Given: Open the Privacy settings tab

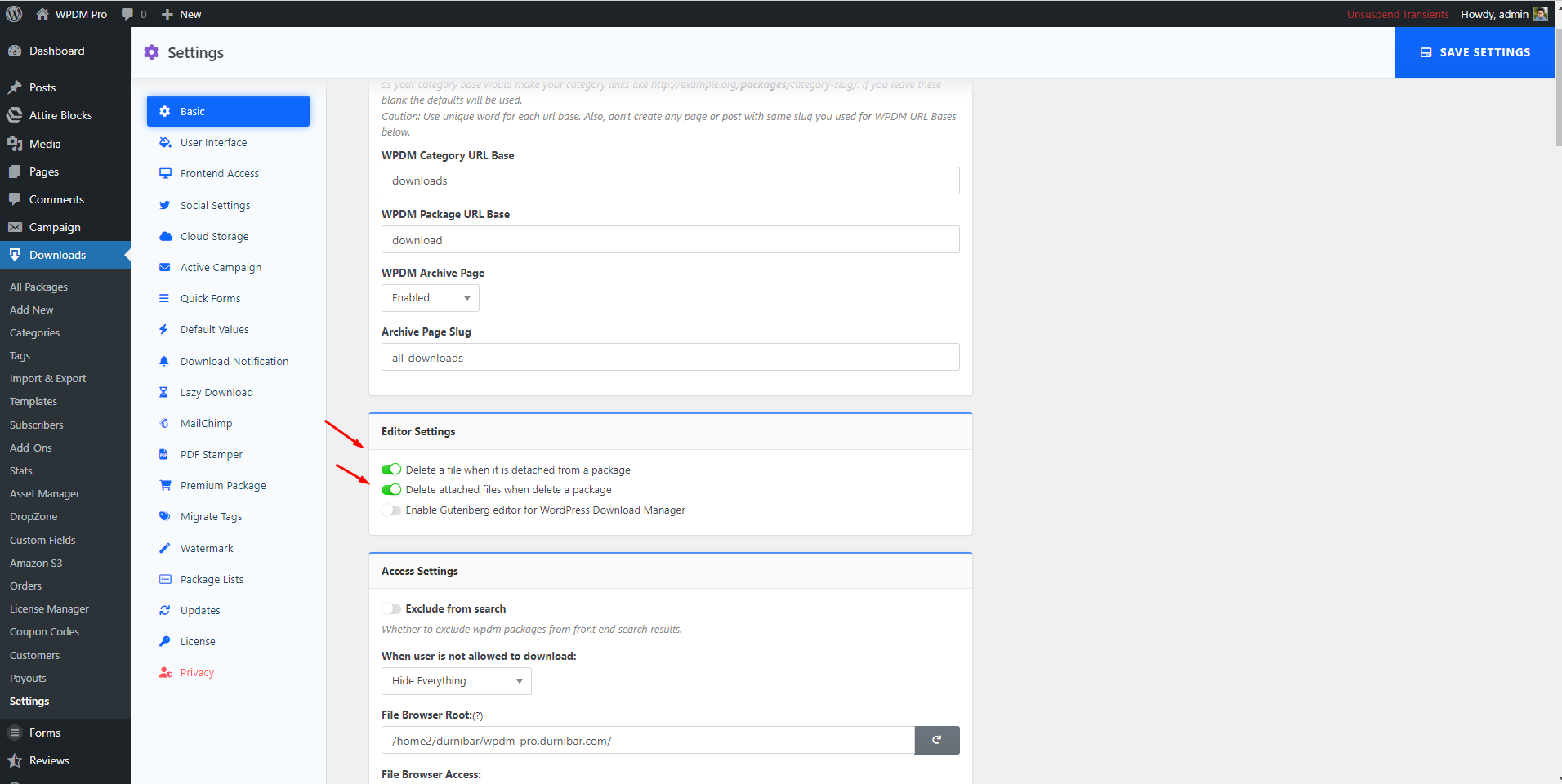Looking at the screenshot, I should point(228,672).
